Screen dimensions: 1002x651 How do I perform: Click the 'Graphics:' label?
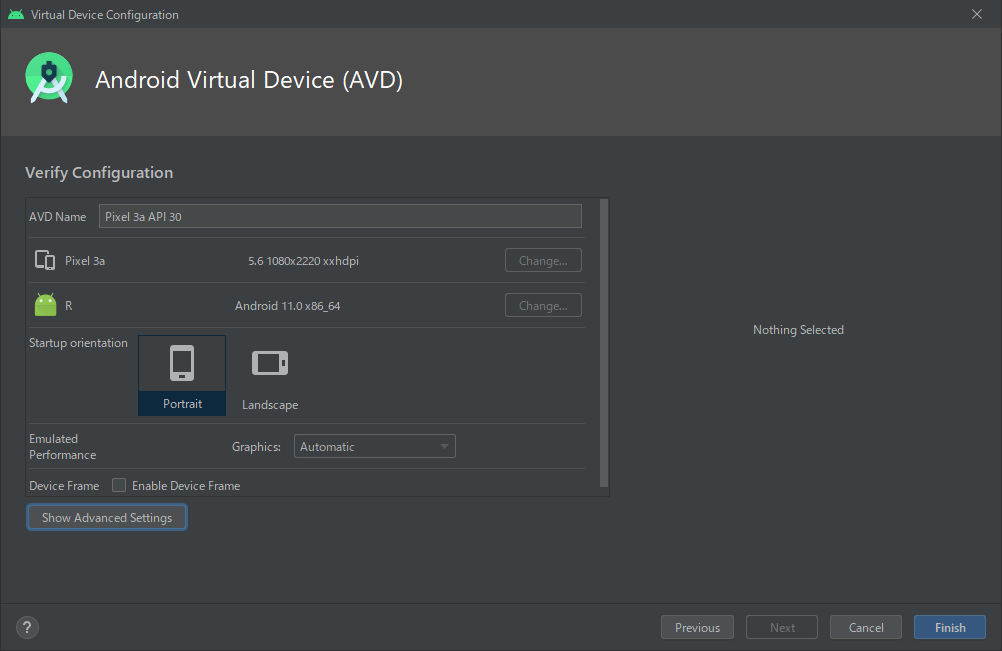click(x=256, y=447)
